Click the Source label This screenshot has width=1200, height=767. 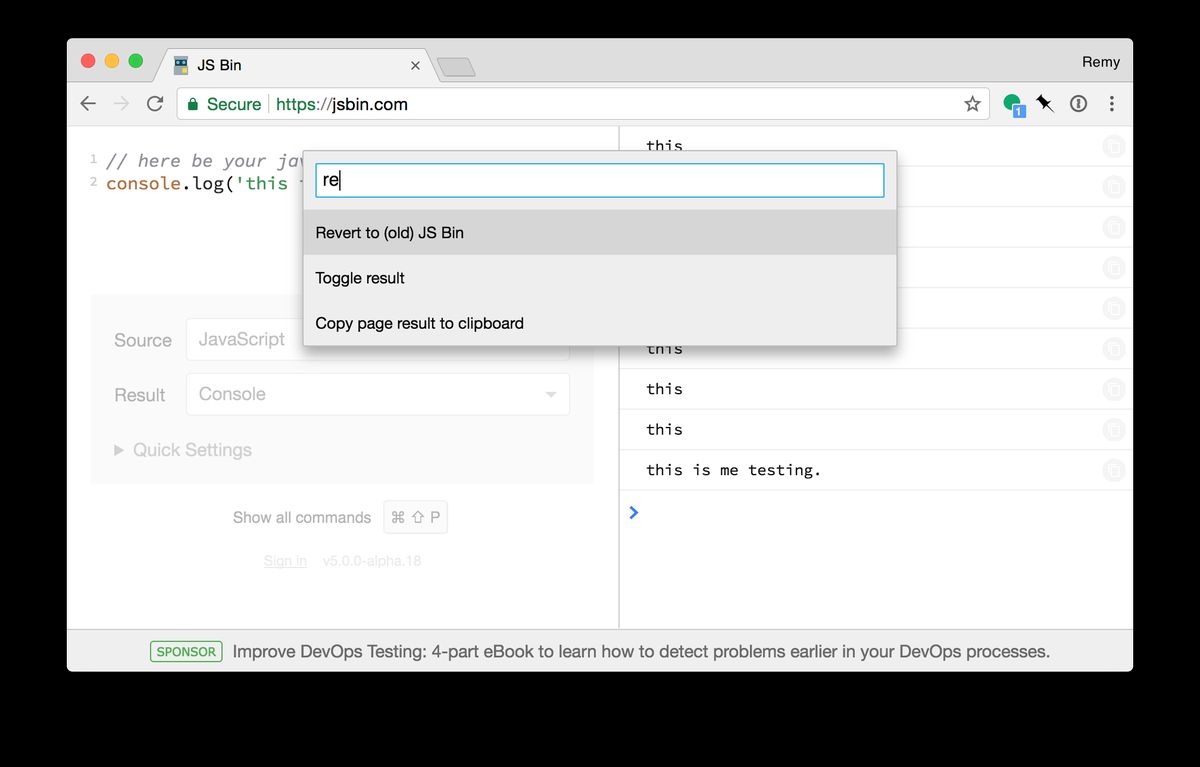[x=143, y=340]
